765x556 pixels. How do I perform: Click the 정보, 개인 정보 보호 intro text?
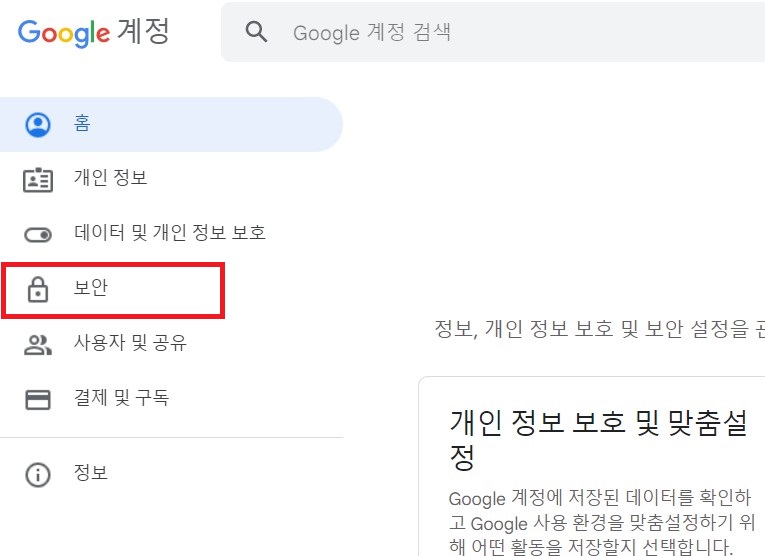pos(600,329)
